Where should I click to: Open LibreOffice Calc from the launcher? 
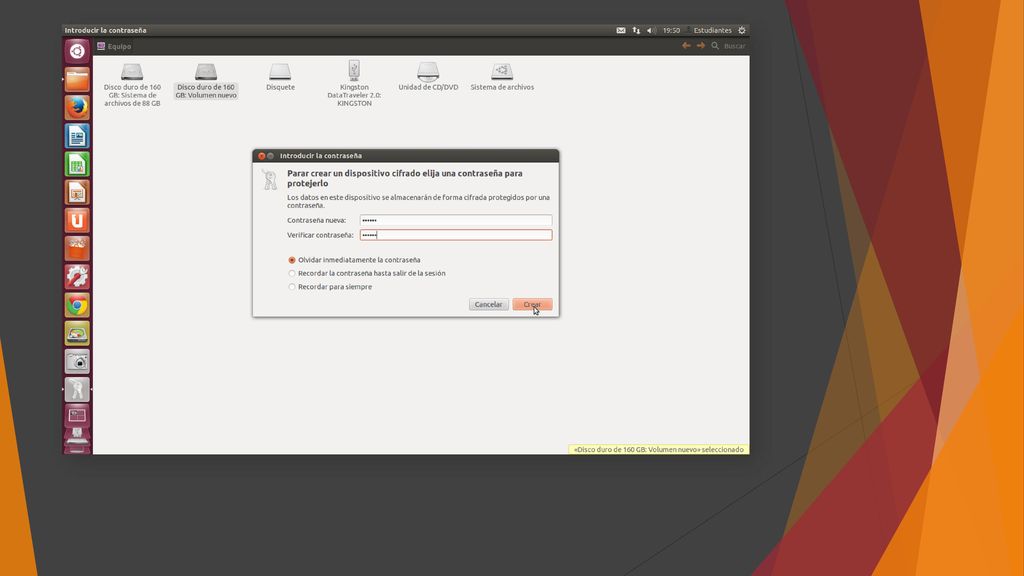click(77, 164)
